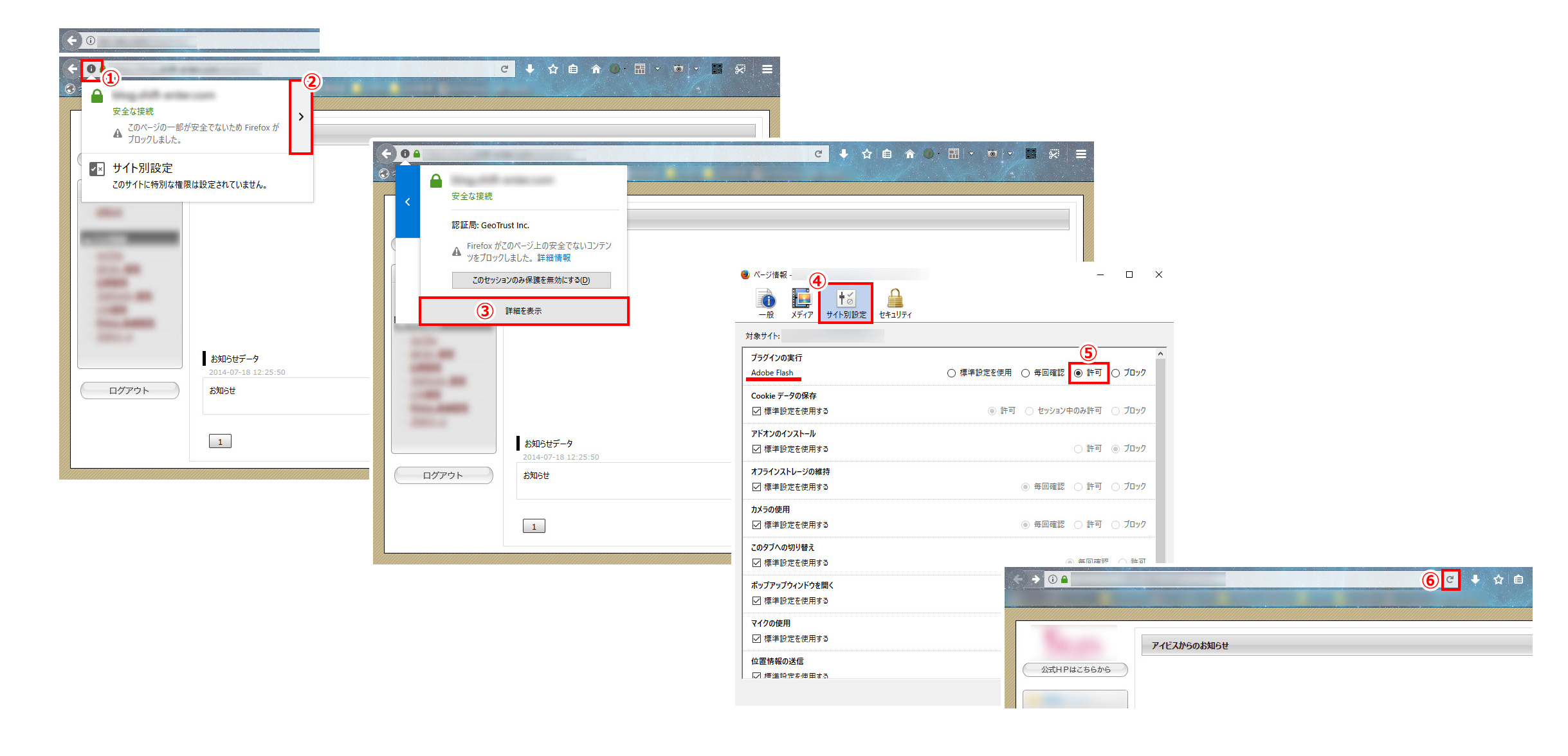
Task: Click forward arrow in アイビスからのお知らせ window
Action: [1035, 579]
